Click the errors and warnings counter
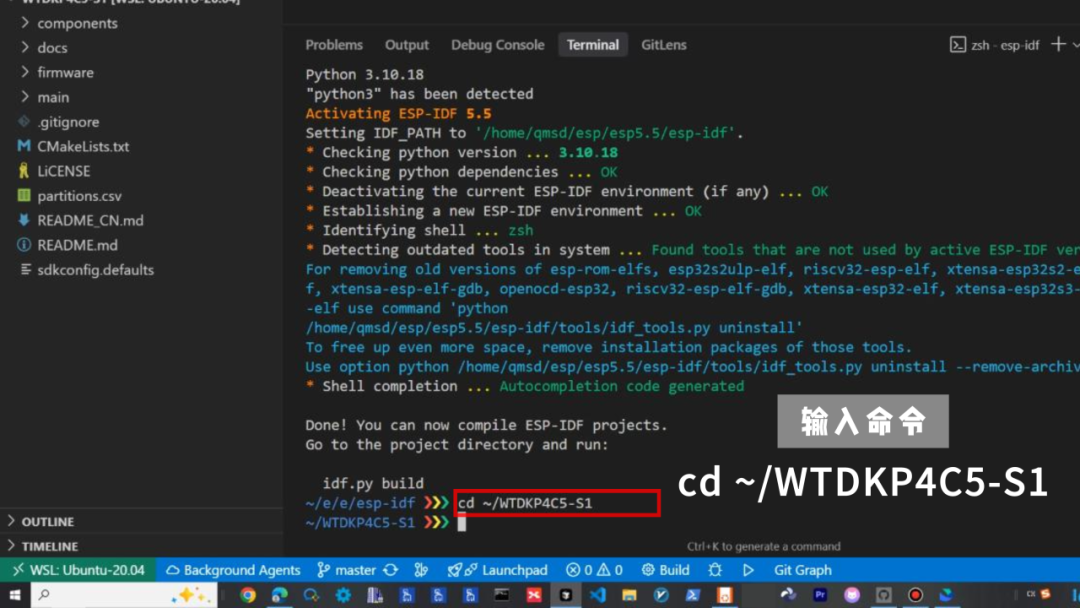 (595, 570)
